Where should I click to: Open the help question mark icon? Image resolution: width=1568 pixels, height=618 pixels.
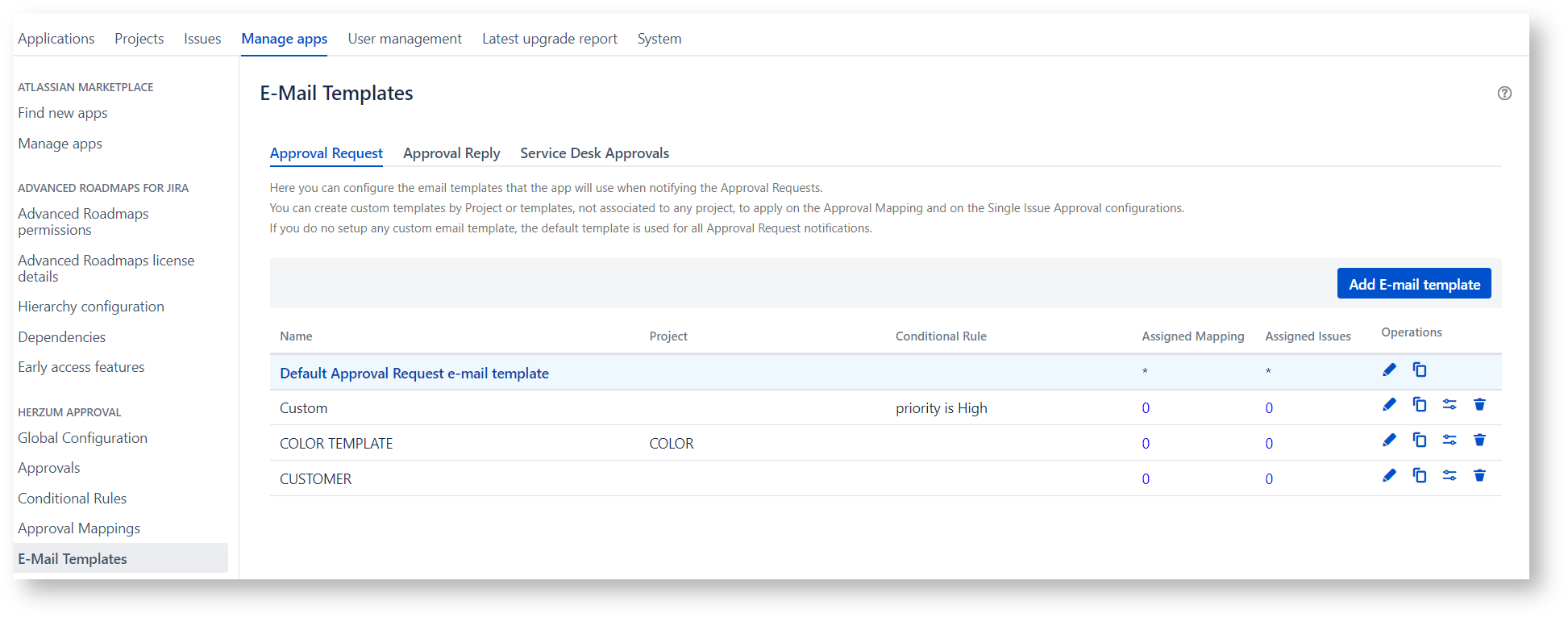(1504, 94)
